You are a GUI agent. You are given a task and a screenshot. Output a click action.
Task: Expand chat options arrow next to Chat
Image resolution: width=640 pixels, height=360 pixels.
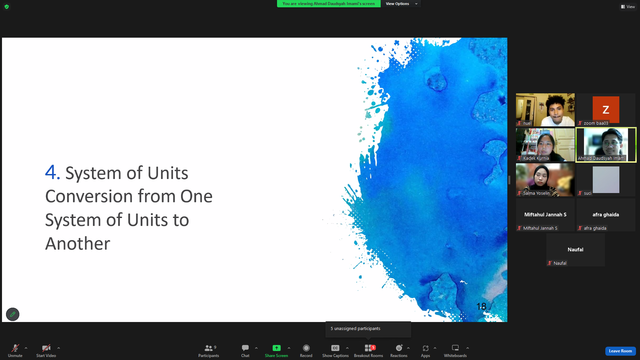256,348
